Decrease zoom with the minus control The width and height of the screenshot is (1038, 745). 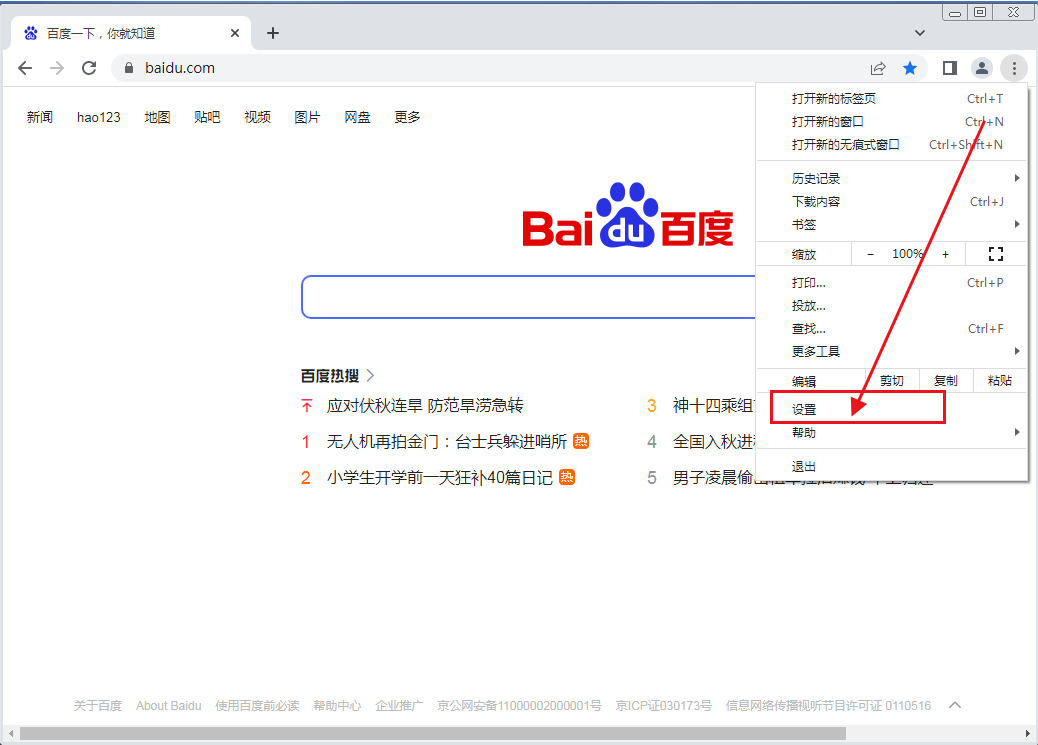[x=870, y=253]
